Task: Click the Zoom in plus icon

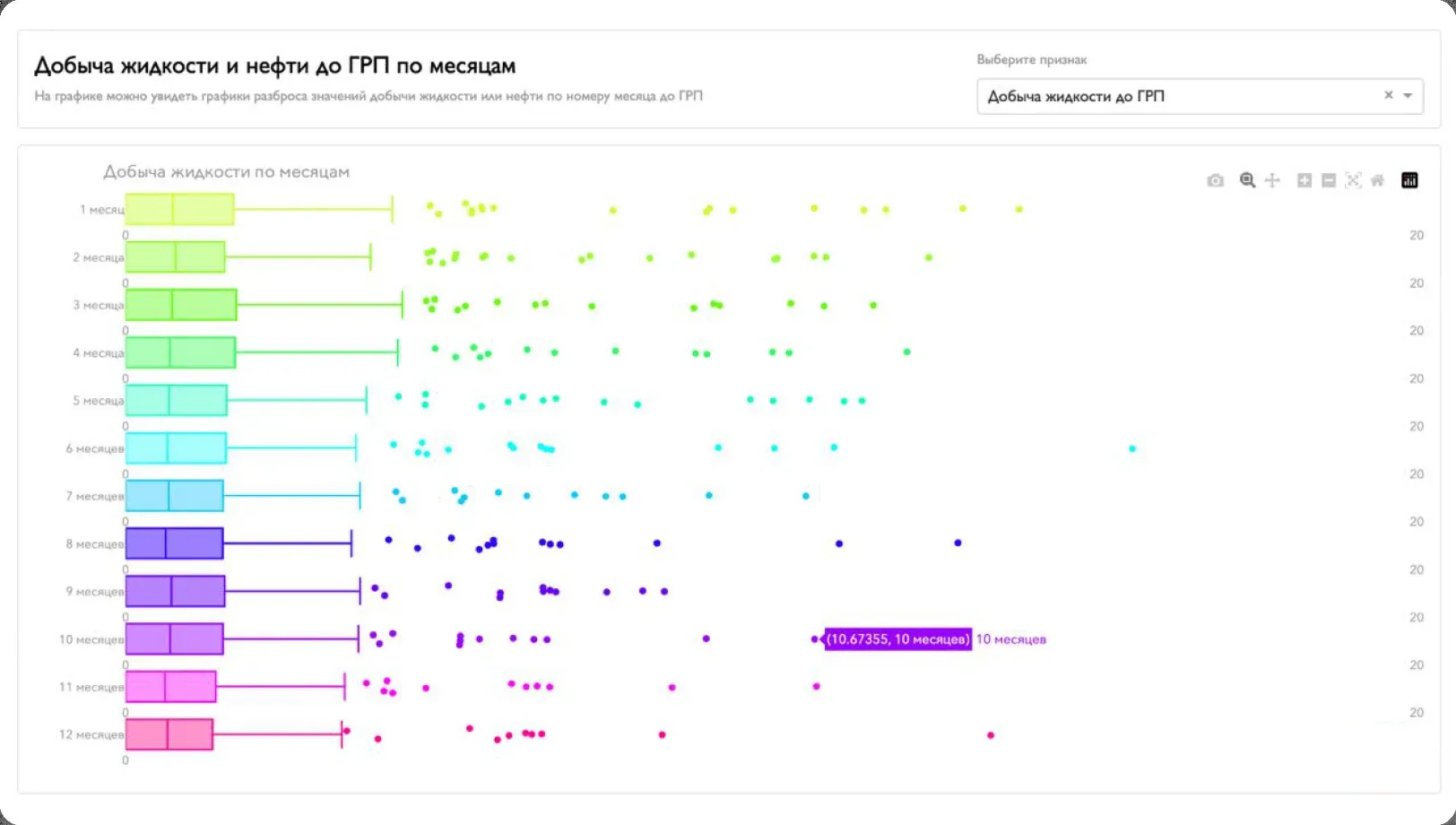Action: (x=1304, y=180)
